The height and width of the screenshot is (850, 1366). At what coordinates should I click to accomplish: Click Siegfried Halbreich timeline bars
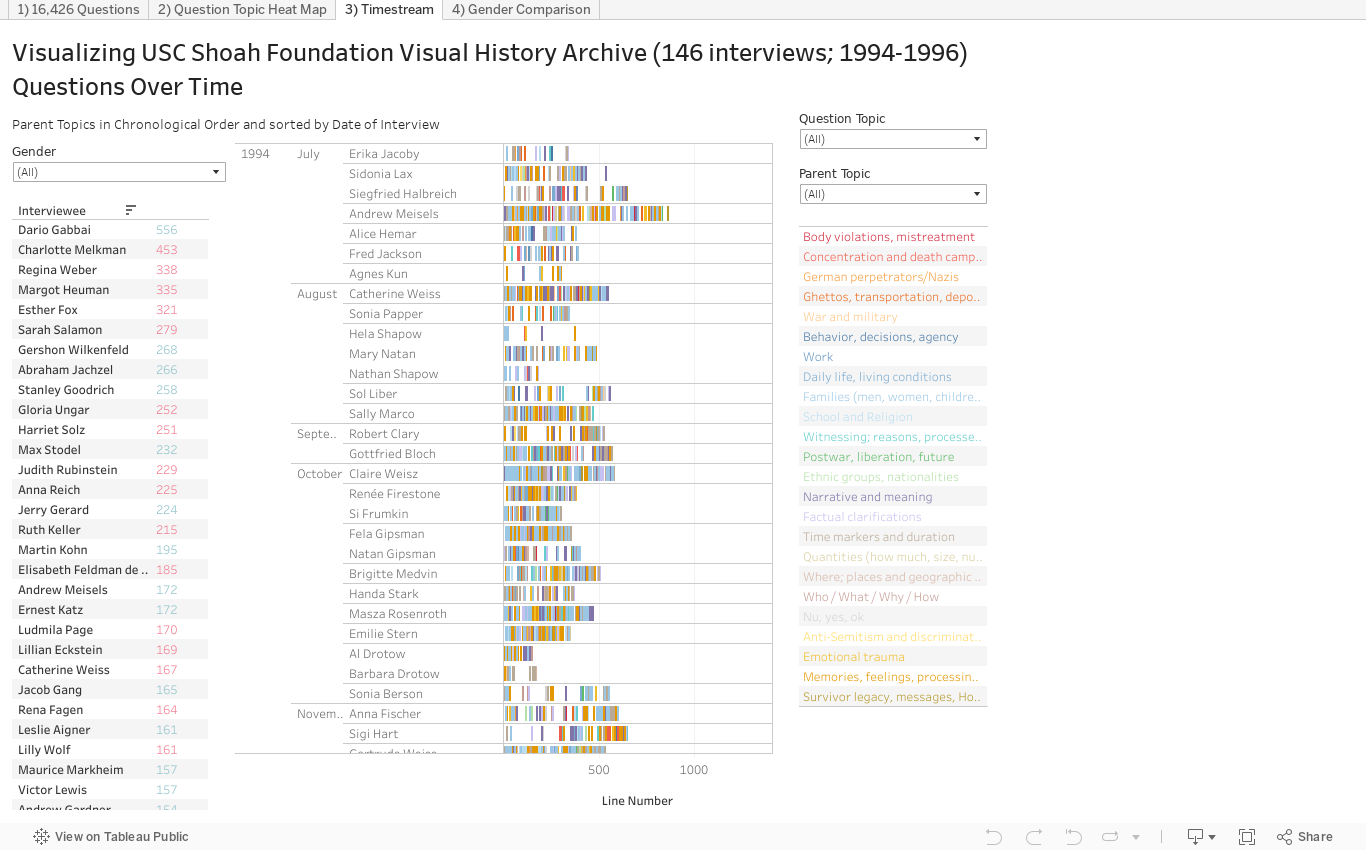click(x=566, y=194)
